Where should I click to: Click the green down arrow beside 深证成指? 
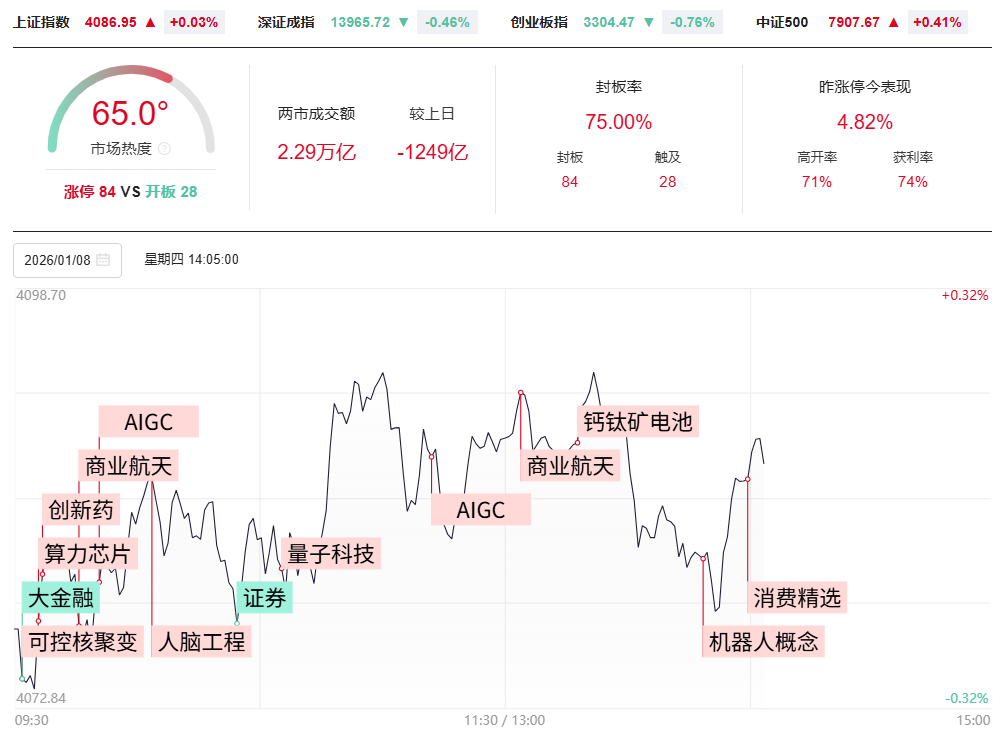pyautogui.click(x=402, y=22)
